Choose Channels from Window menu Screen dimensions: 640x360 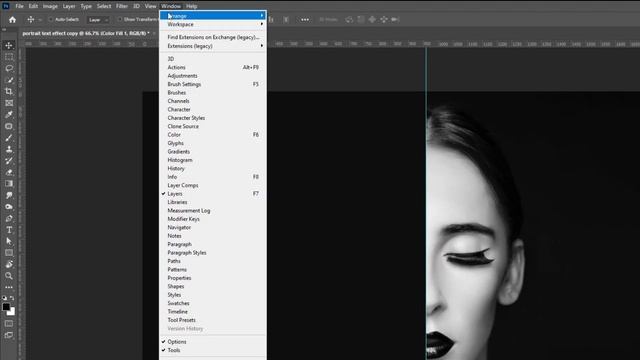click(213, 101)
